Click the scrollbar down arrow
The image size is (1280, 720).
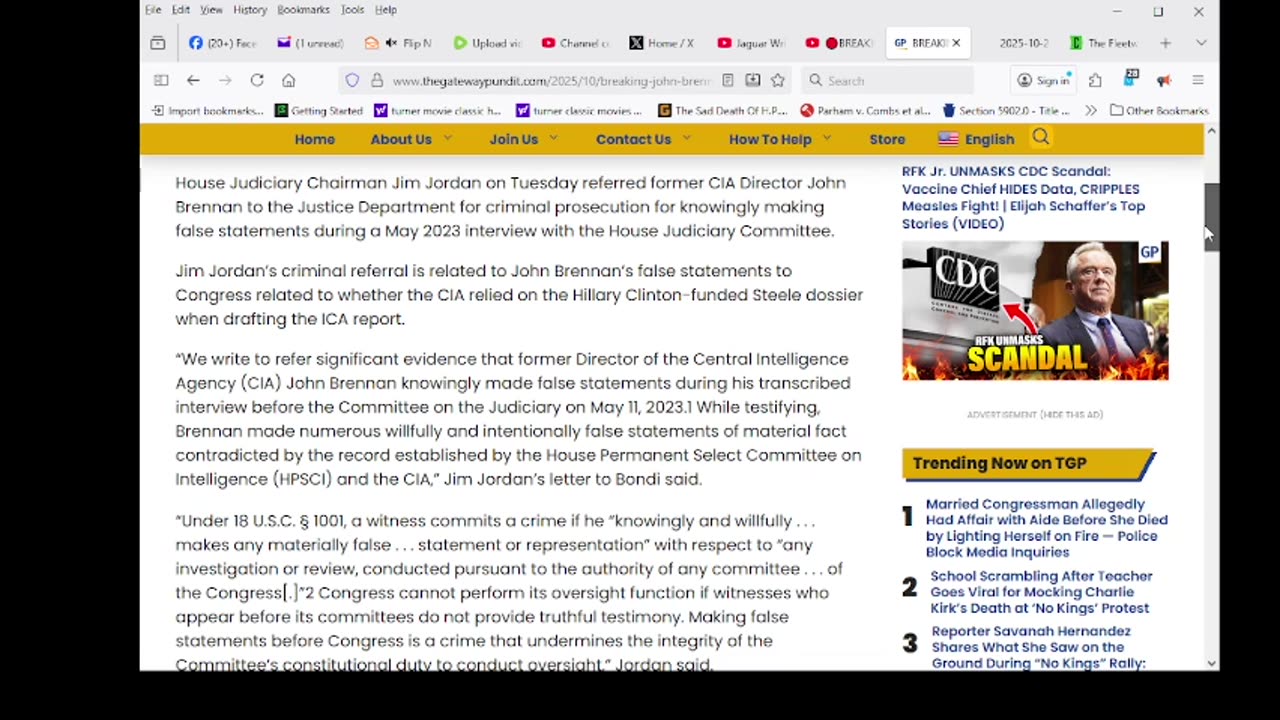[1212, 663]
